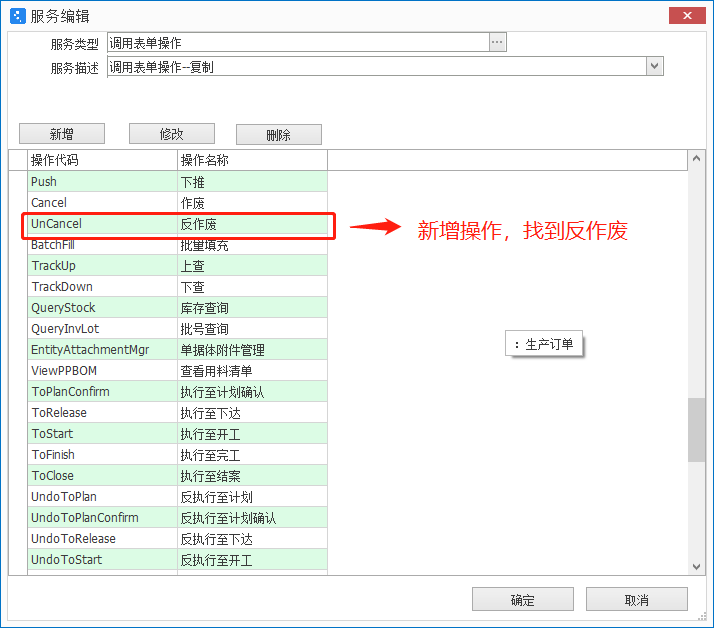Click the 新增 button

(62, 134)
